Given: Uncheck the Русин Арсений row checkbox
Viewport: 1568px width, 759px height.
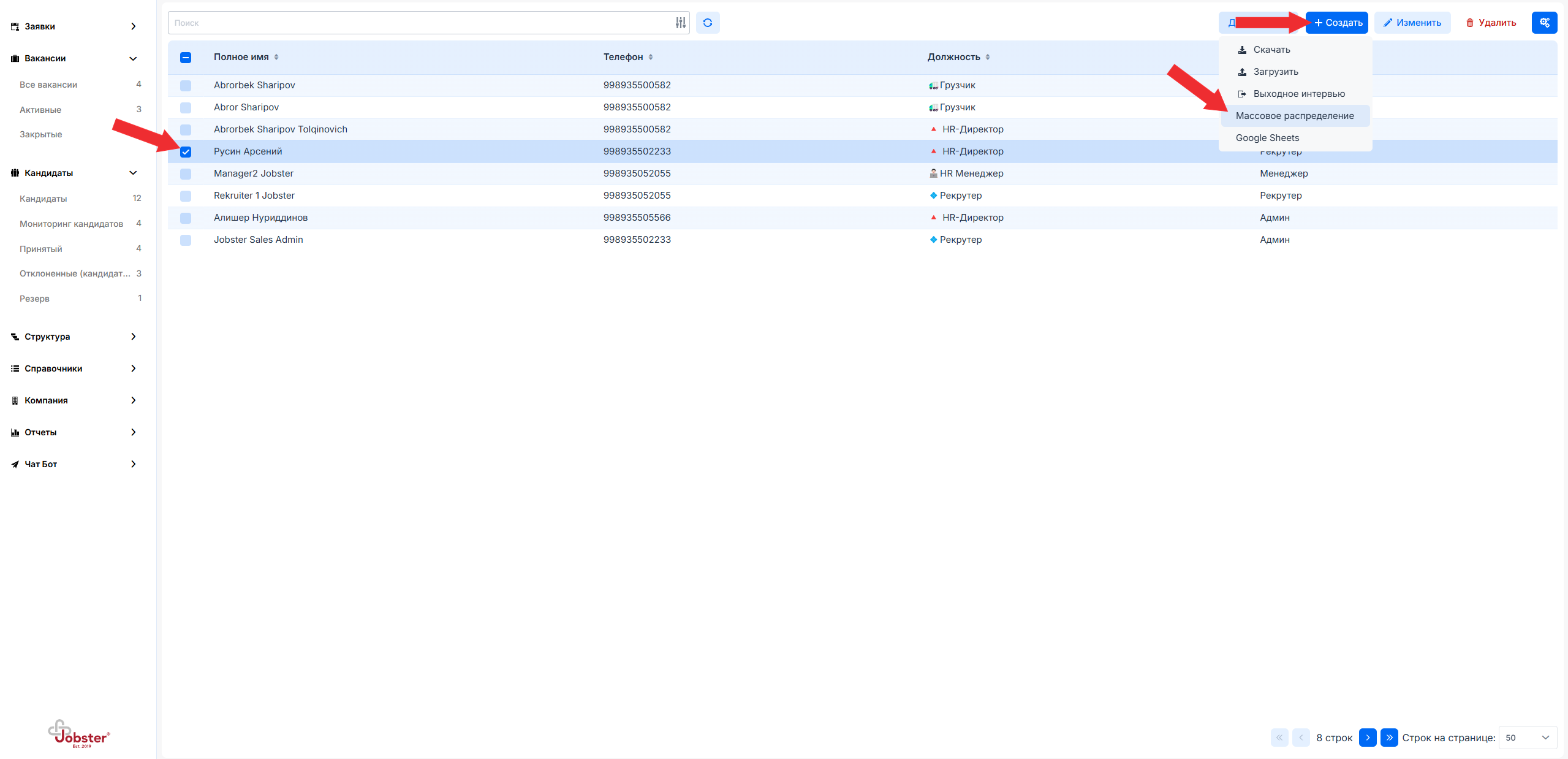Looking at the screenshot, I should point(186,152).
